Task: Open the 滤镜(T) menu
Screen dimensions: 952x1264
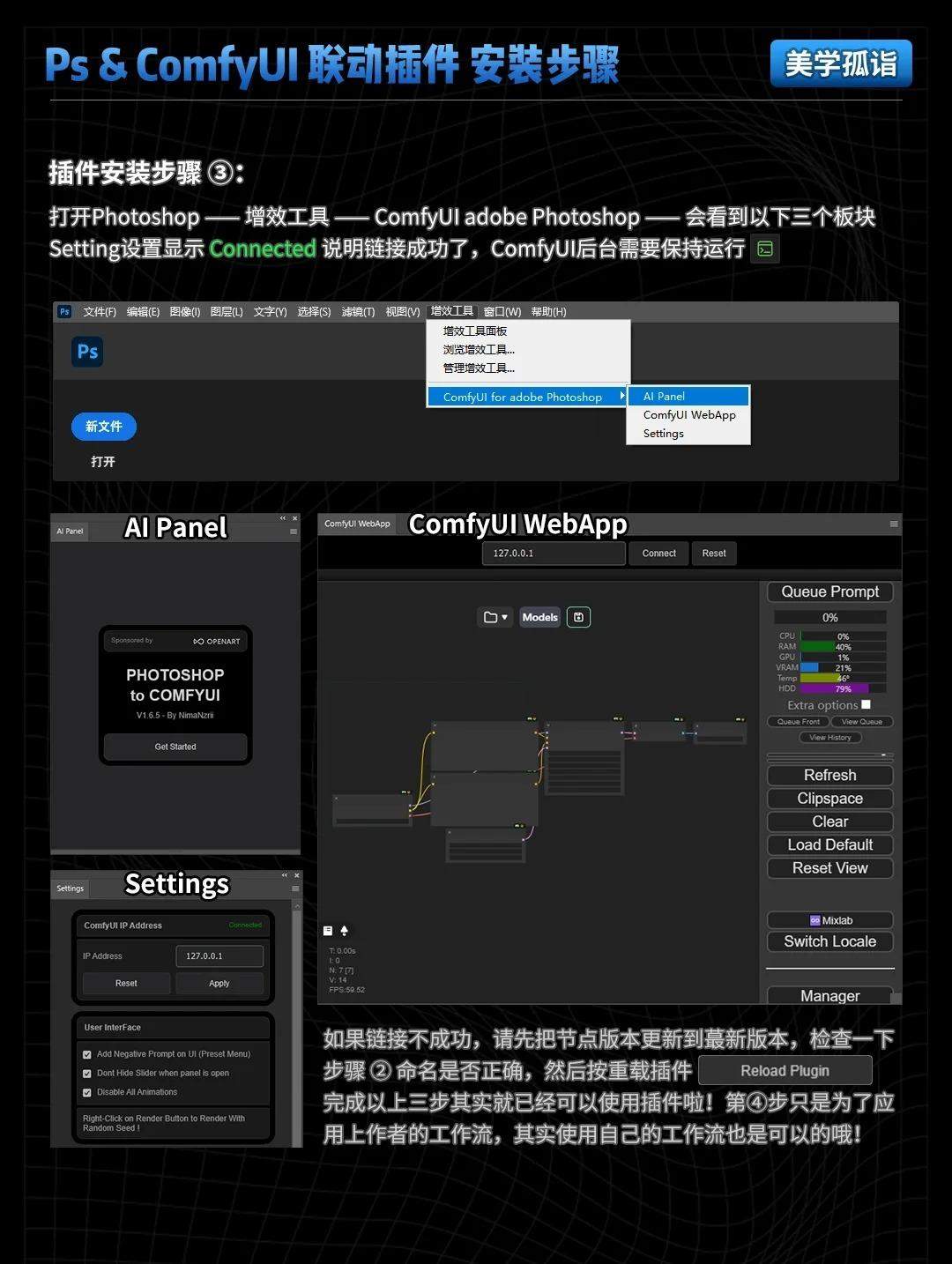Action: [x=358, y=312]
